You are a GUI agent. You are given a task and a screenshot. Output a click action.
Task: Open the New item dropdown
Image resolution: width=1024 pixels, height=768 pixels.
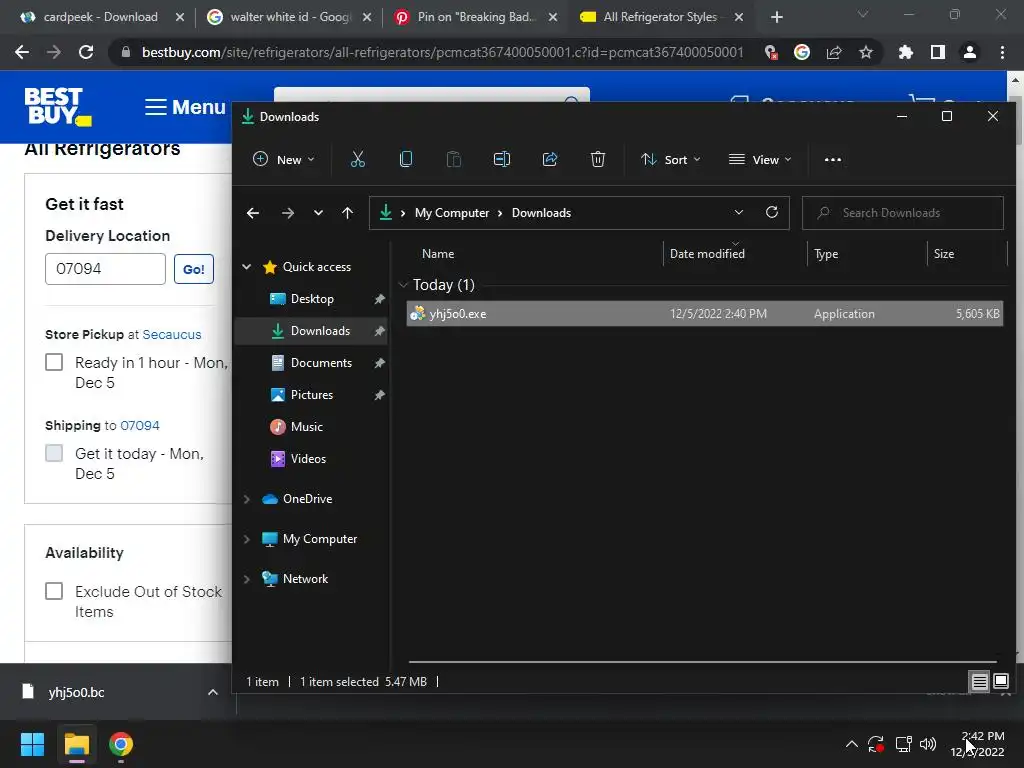(x=284, y=159)
